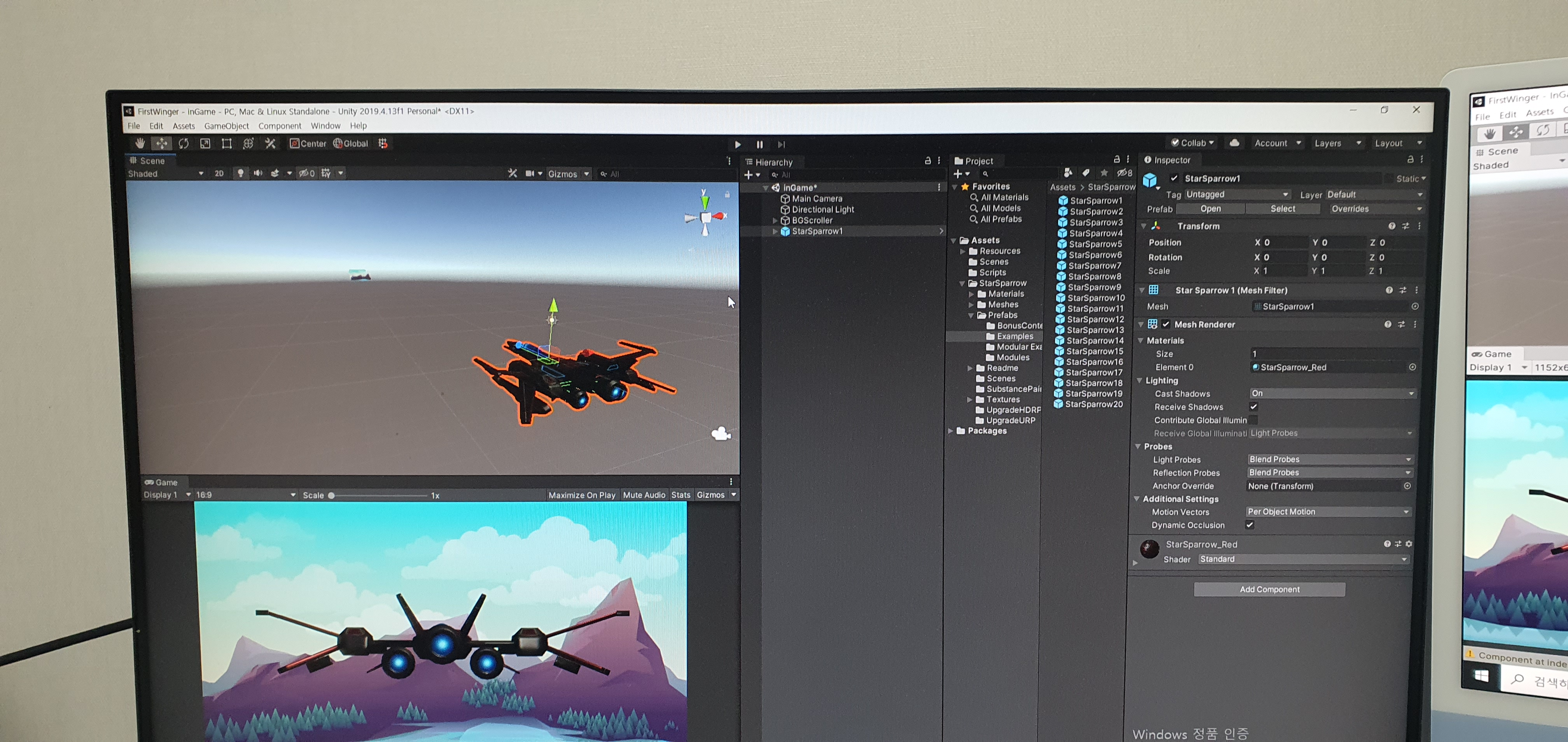
Task: Uncheck Receive Shadows checkbox
Action: 1253,407
